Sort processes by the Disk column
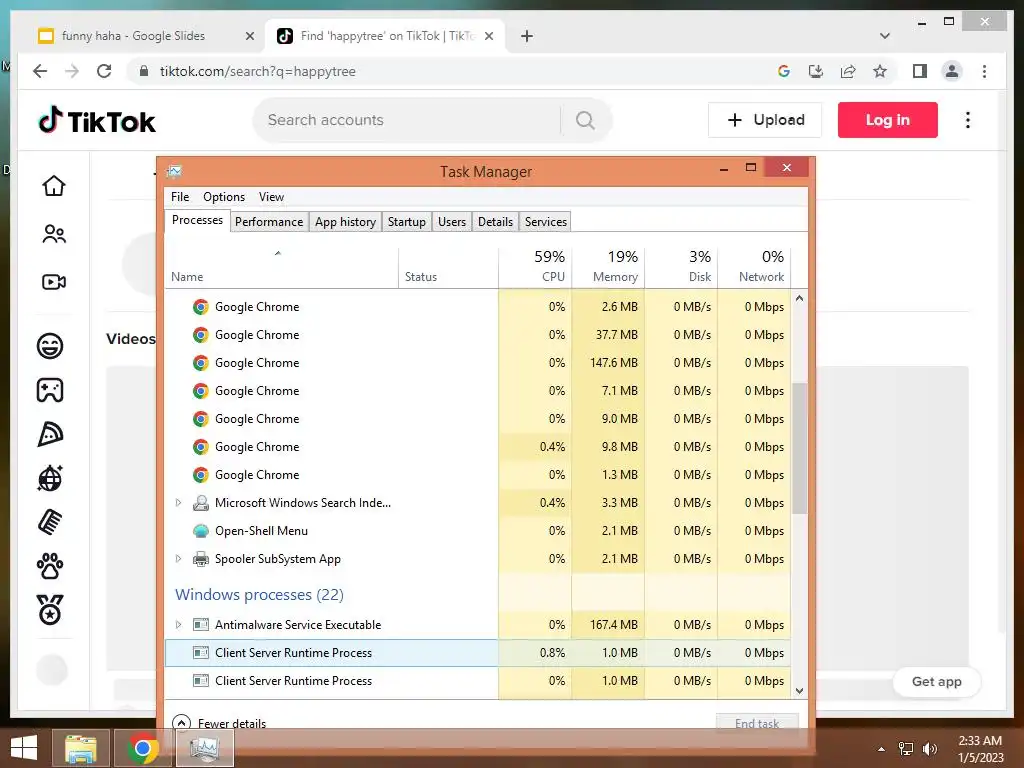 point(681,267)
